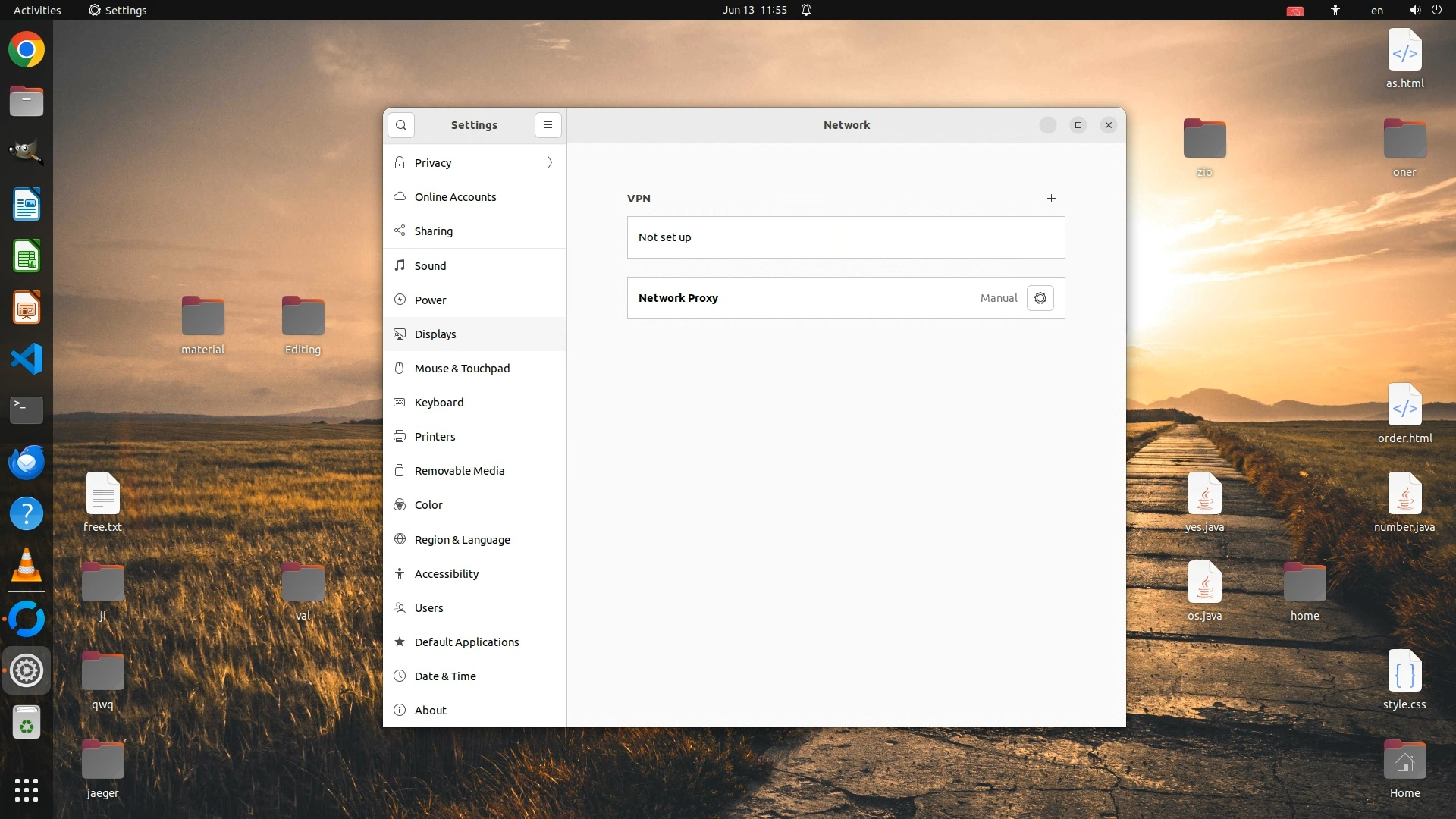
Task: Click the Network Proxy row label
Action: (678, 298)
